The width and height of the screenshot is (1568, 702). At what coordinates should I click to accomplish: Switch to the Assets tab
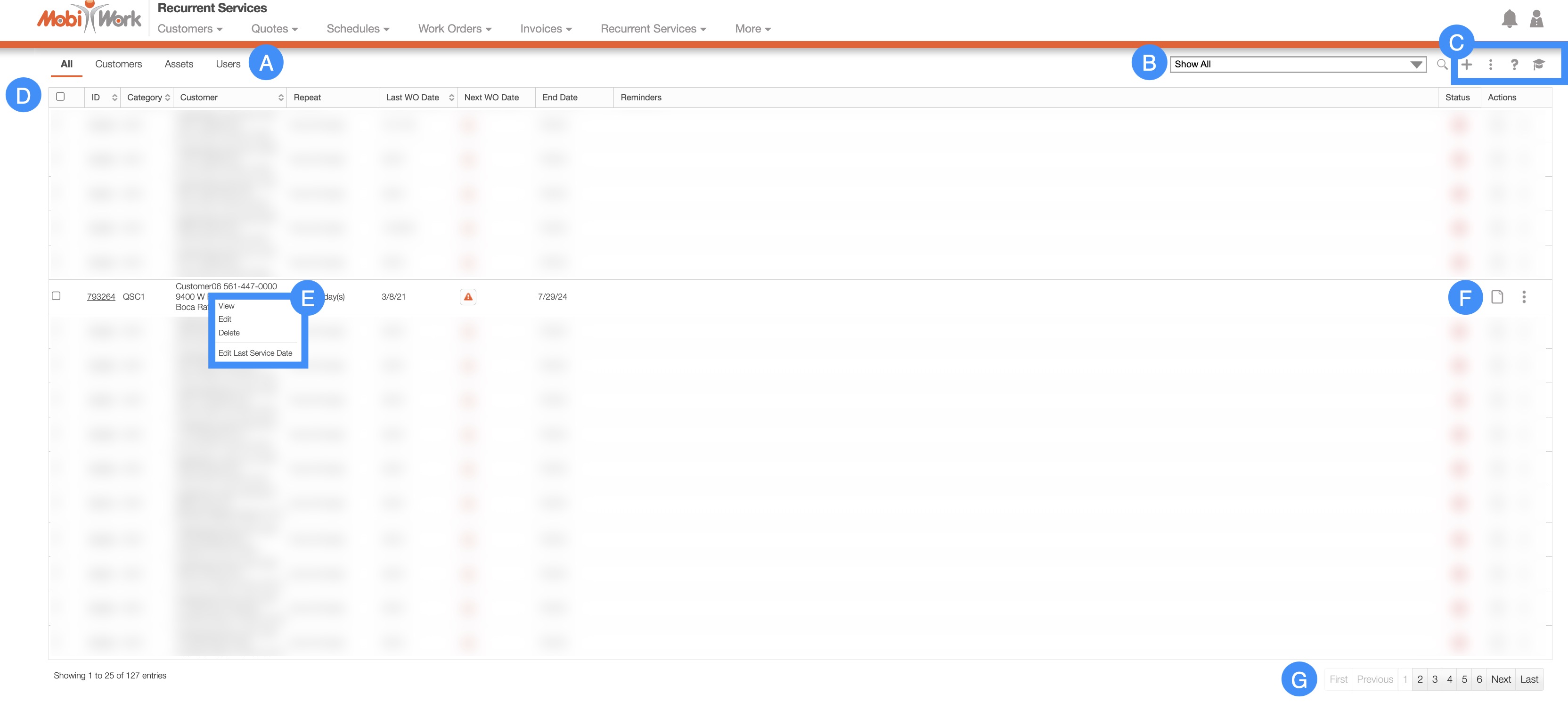179,64
